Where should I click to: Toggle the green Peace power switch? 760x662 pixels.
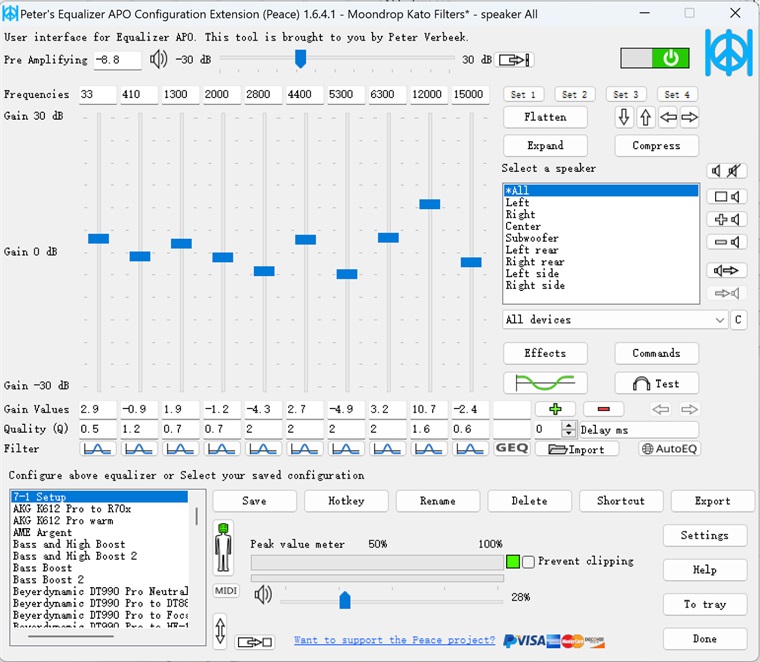(655, 58)
